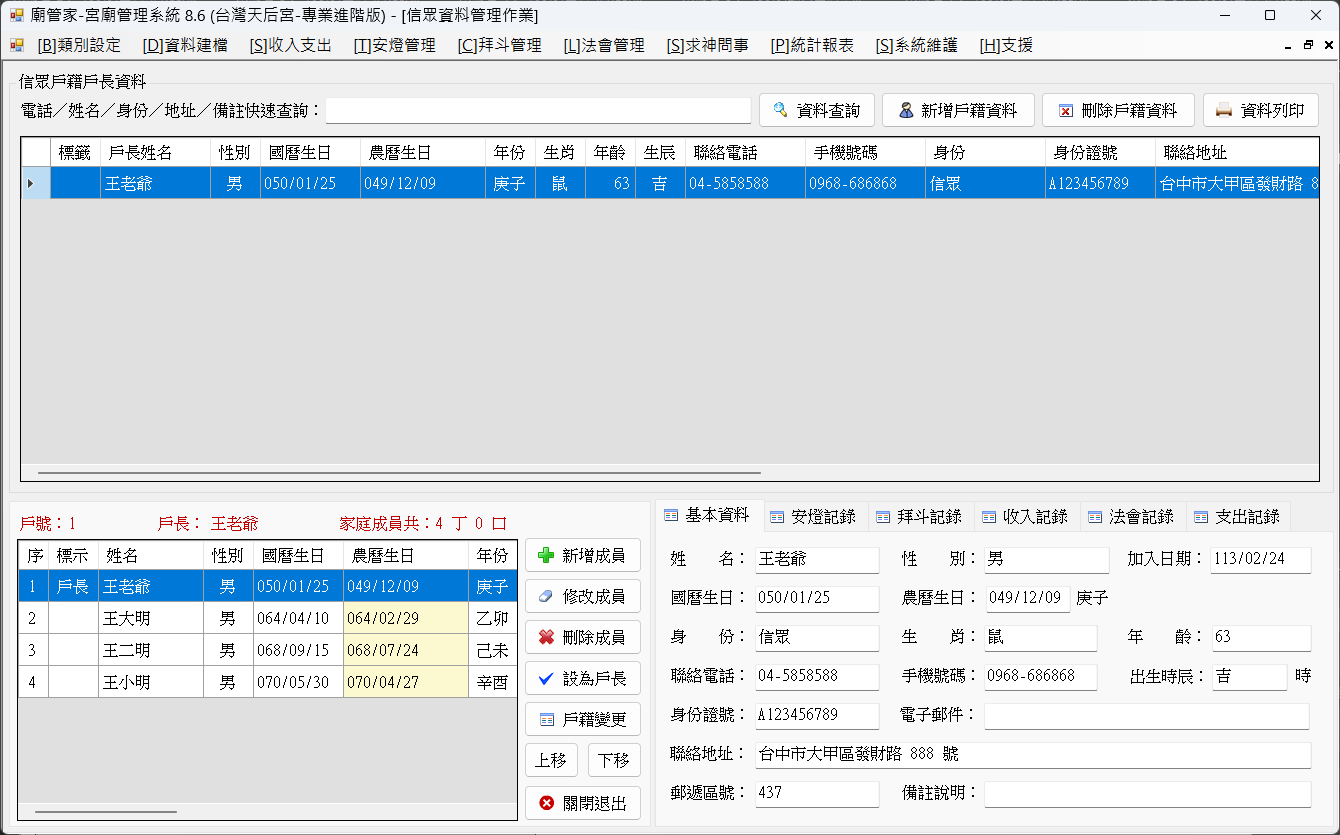Click horizontal scrollbar of household grid
The image size is (1340, 835).
(x=399, y=472)
